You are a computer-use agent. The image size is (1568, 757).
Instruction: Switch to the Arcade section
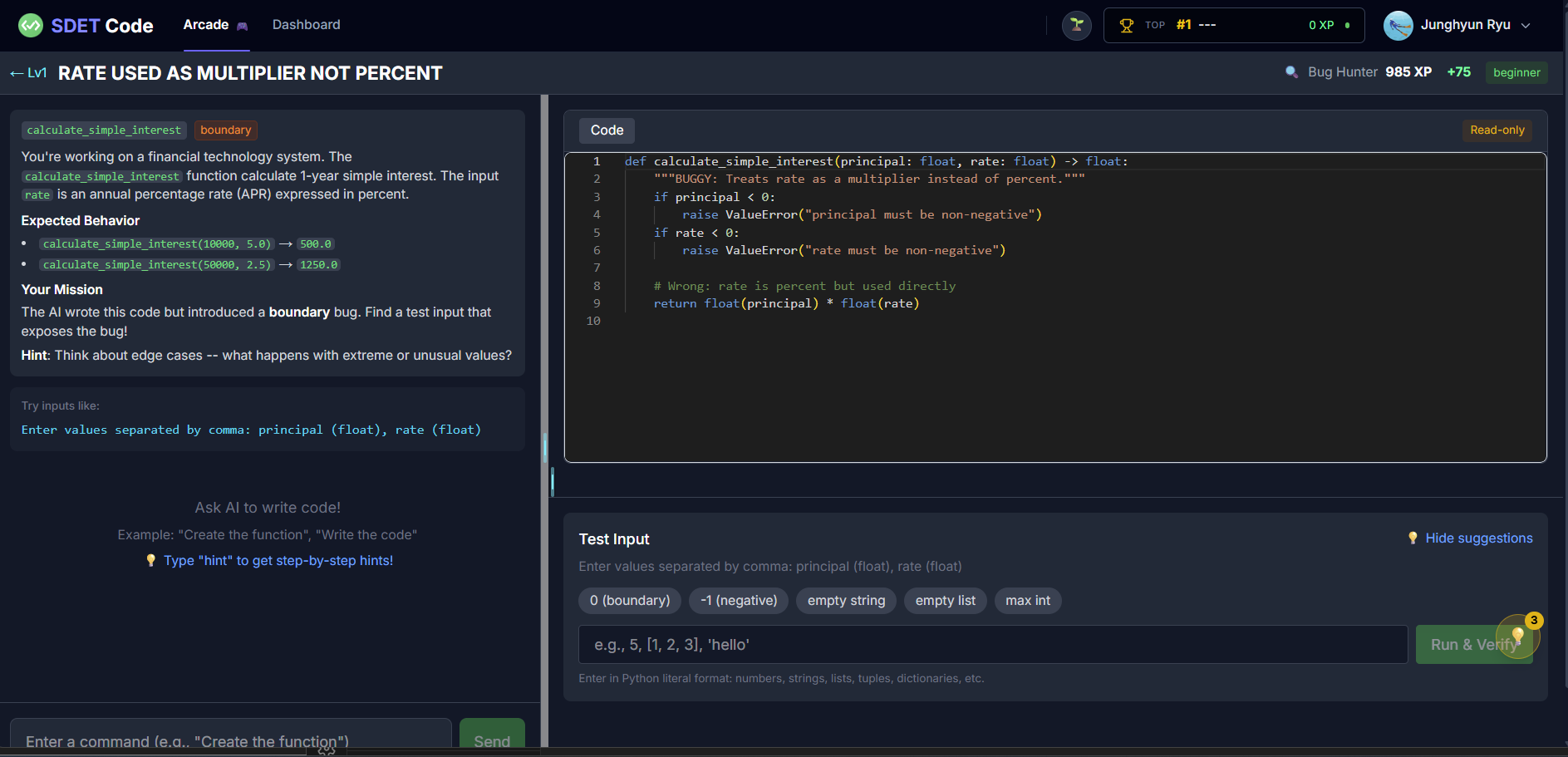205,25
